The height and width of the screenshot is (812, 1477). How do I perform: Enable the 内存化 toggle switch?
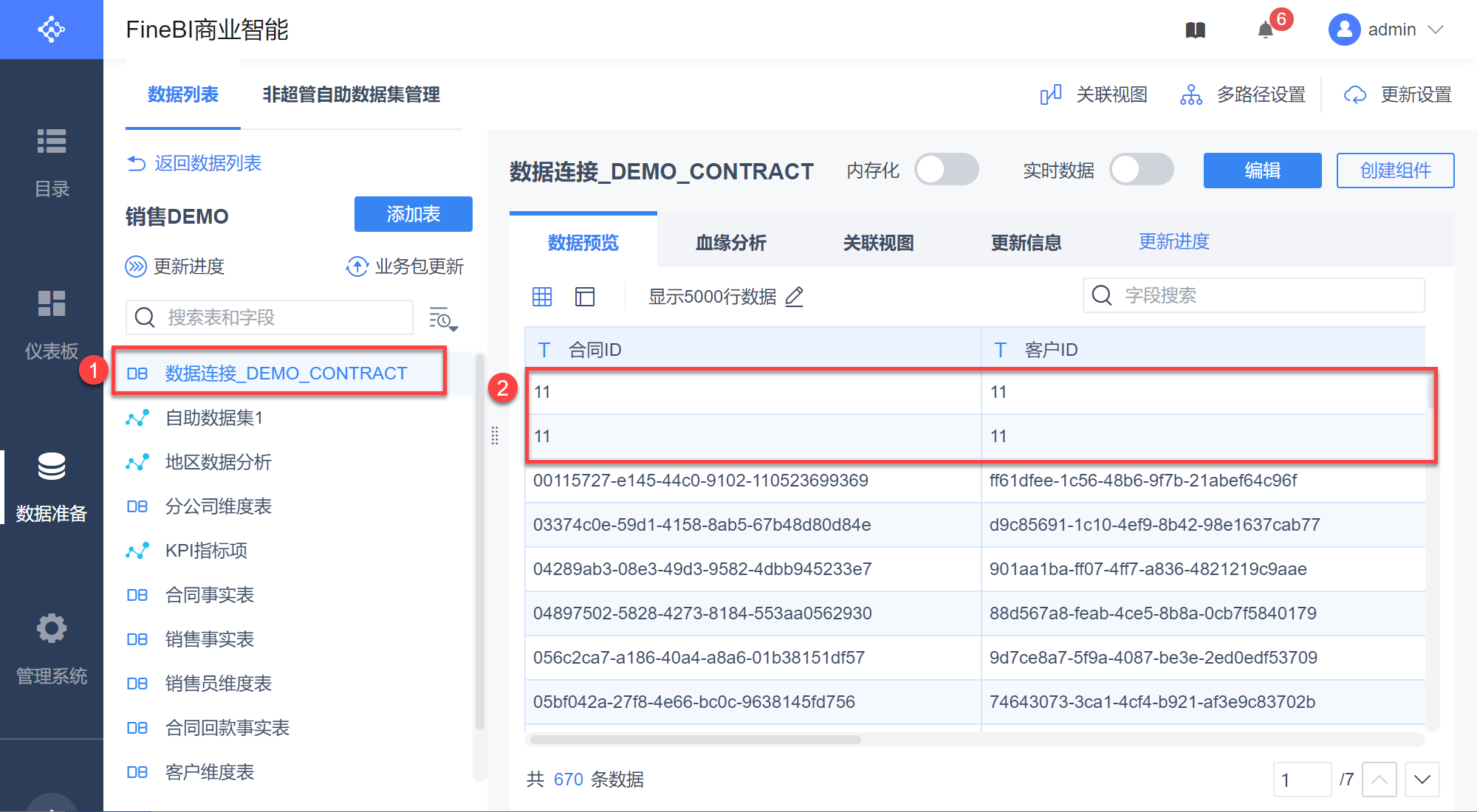tap(946, 170)
